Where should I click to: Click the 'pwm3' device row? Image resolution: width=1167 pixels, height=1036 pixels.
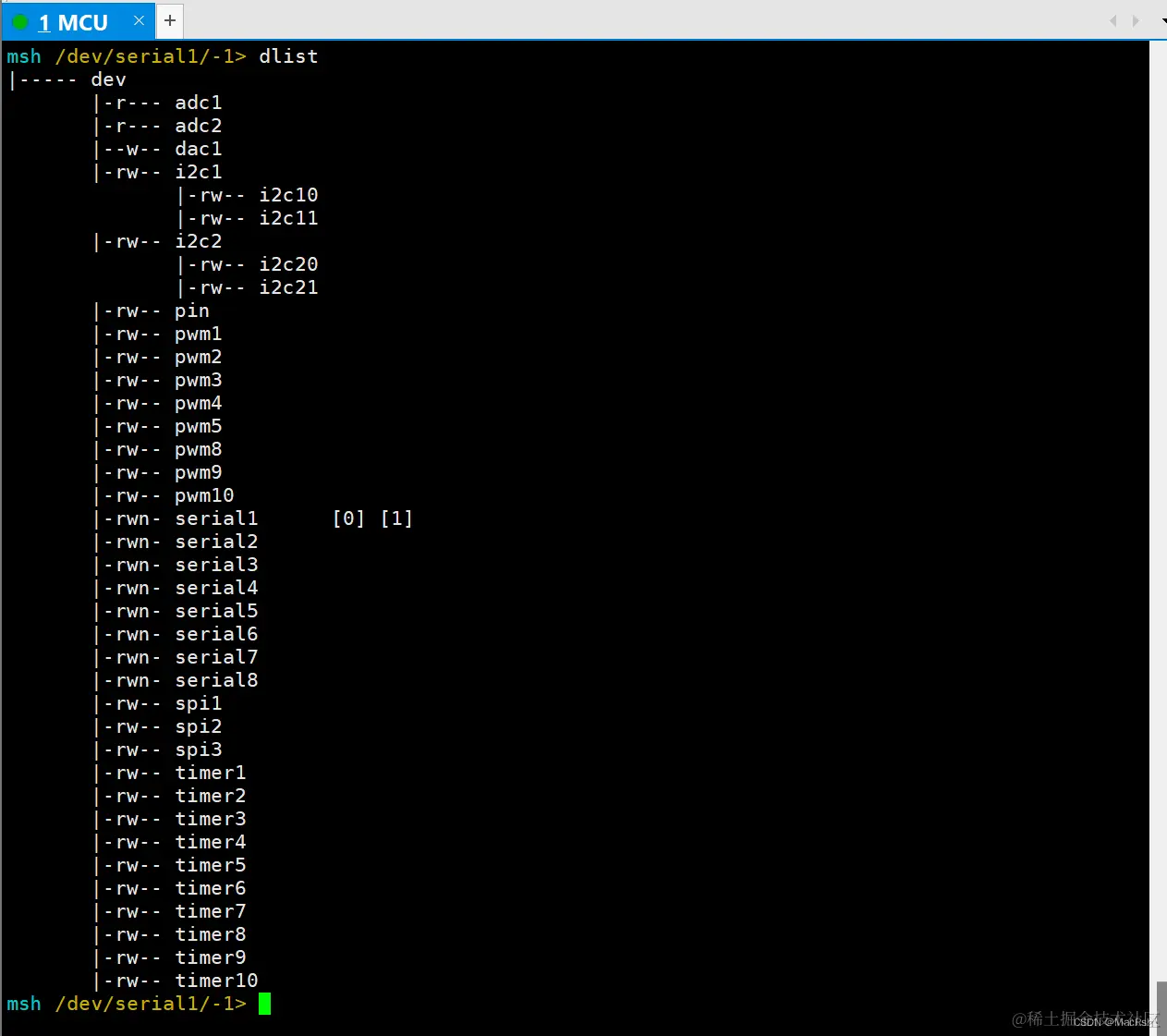pos(158,380)
